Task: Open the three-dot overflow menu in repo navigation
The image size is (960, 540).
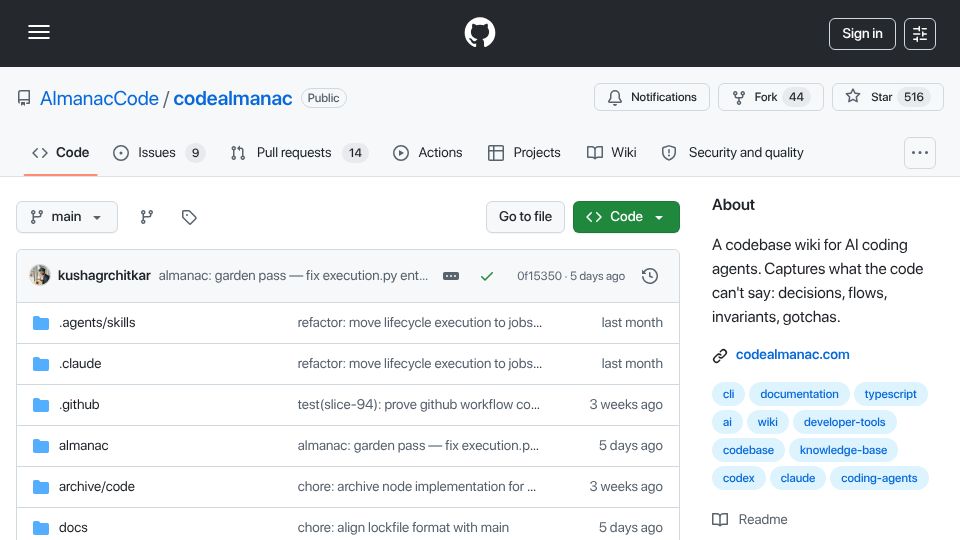Action: point(920,152)
